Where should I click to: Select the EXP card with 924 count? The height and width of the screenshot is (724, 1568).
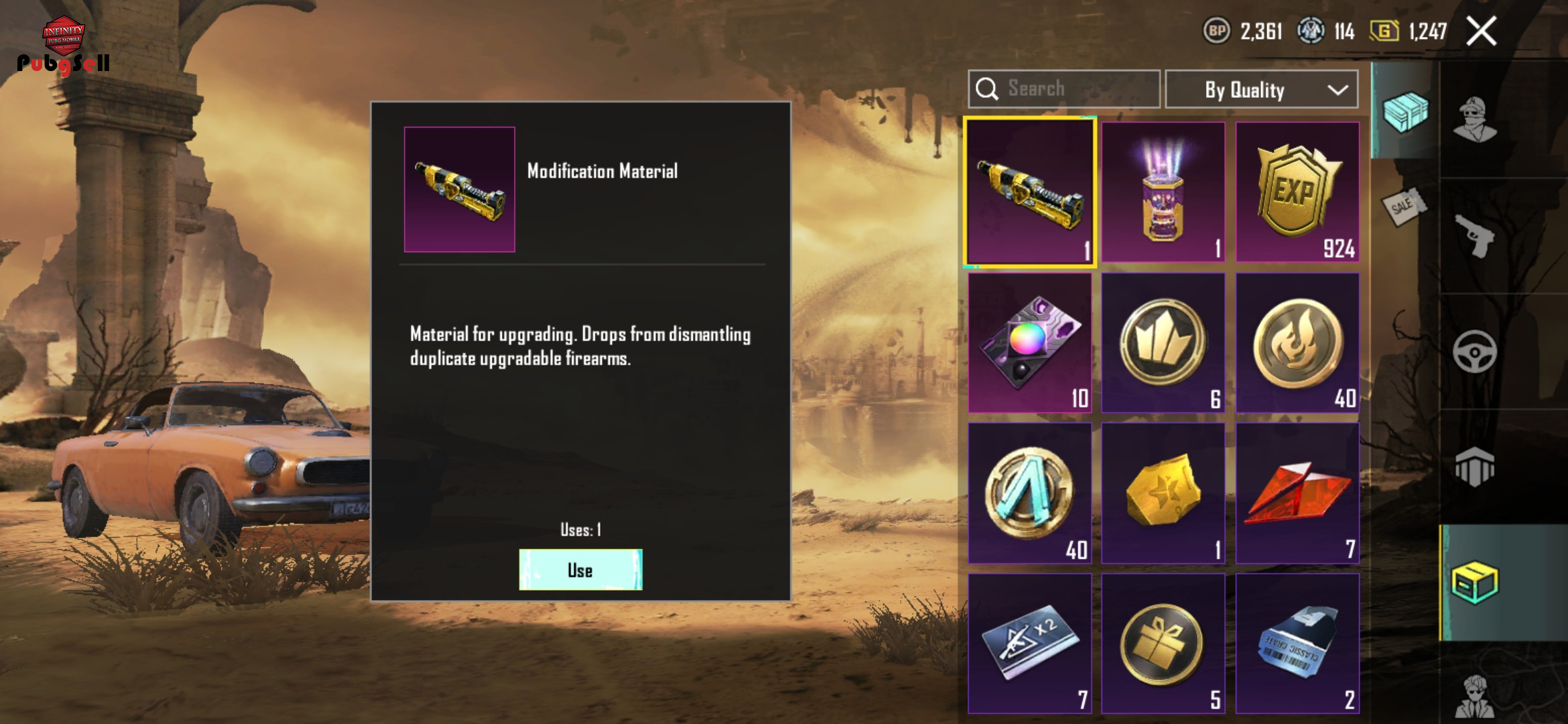pyautogui.click(x=1297, y=192)
